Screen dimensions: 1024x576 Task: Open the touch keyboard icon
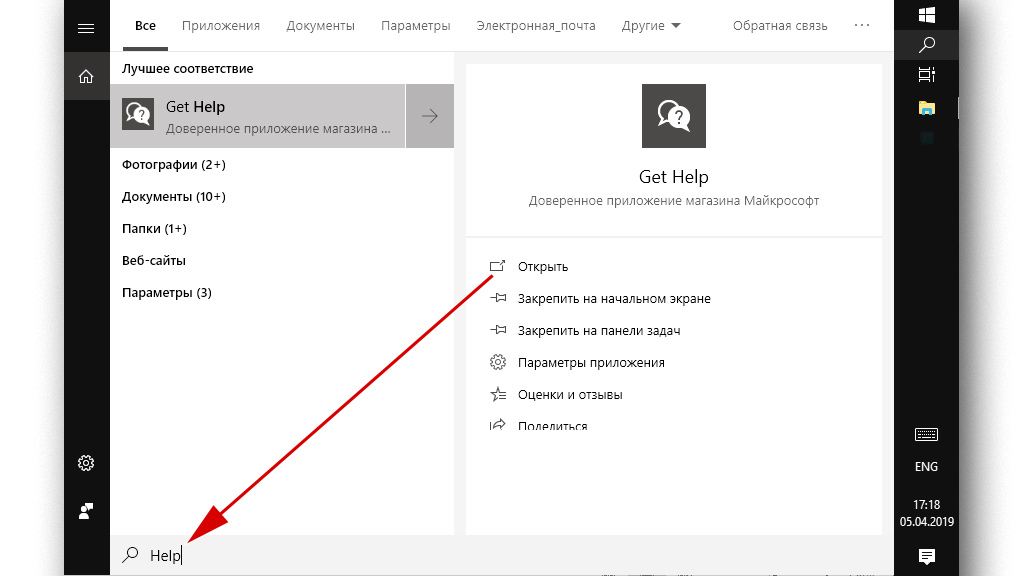(926, 434)
